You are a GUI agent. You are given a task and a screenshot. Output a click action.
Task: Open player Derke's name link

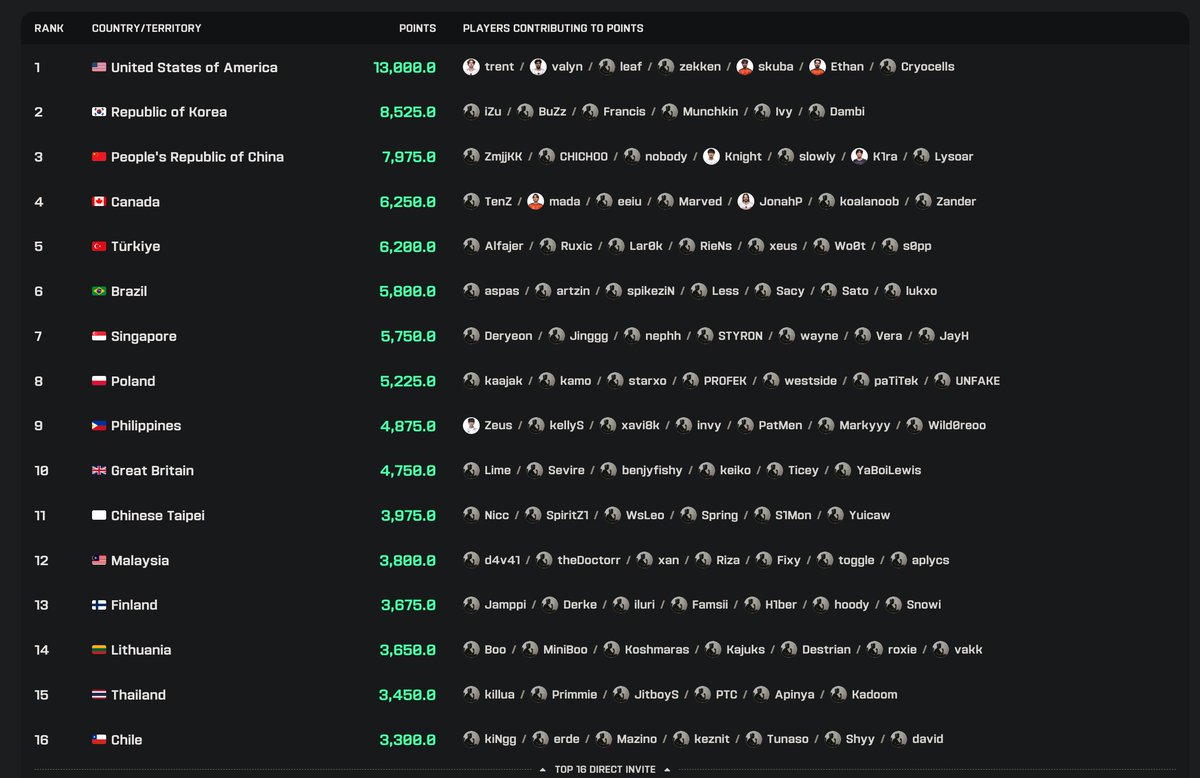pyautogui.click(x=580, y=605)
